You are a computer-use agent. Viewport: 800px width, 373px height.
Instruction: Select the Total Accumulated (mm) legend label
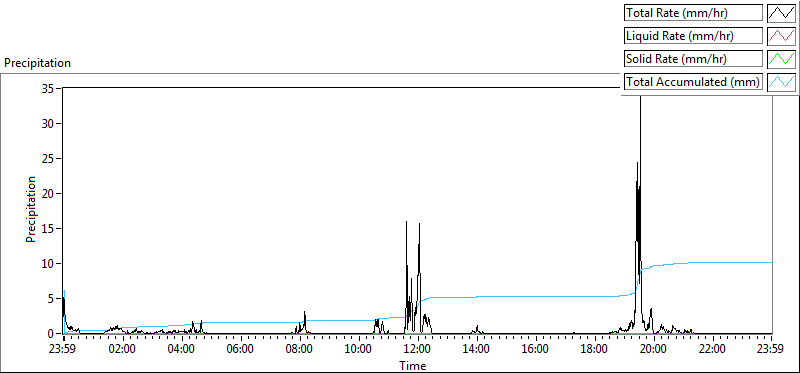click(x=693, y=82)
